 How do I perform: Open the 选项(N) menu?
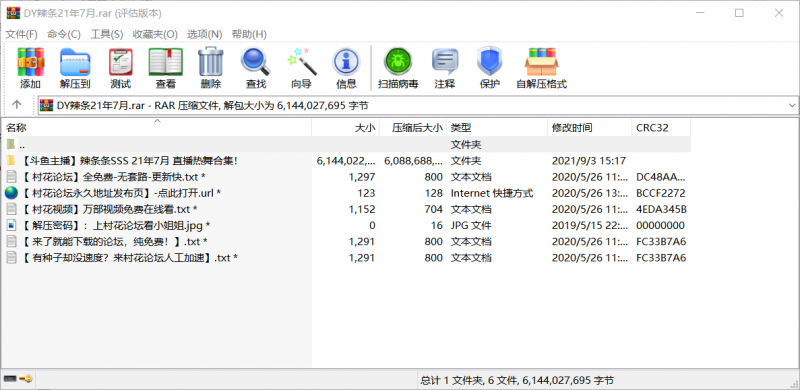tap(205, 34)
